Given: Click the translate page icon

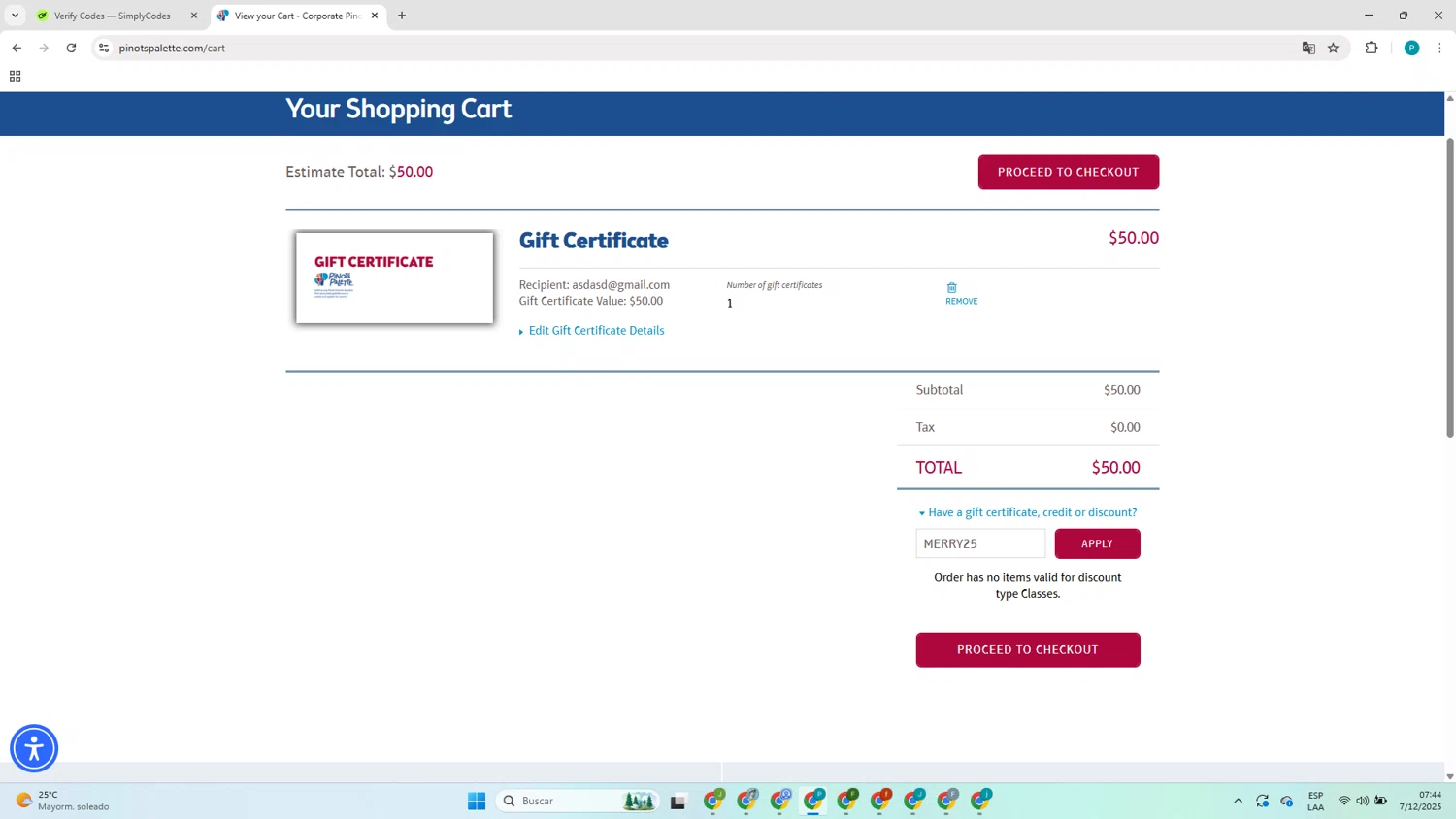Looking at the screenshot, I should click(1308, 48).
